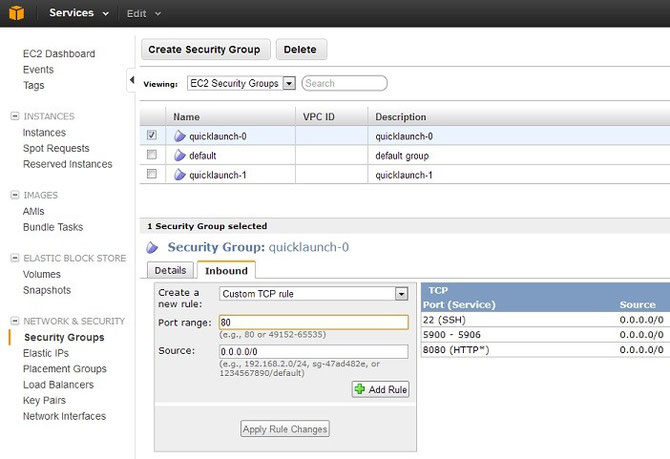The height and width of the screenshot is (459, 670).
Task: Check the default group checkbox
Action: click(x=152, y=155)
